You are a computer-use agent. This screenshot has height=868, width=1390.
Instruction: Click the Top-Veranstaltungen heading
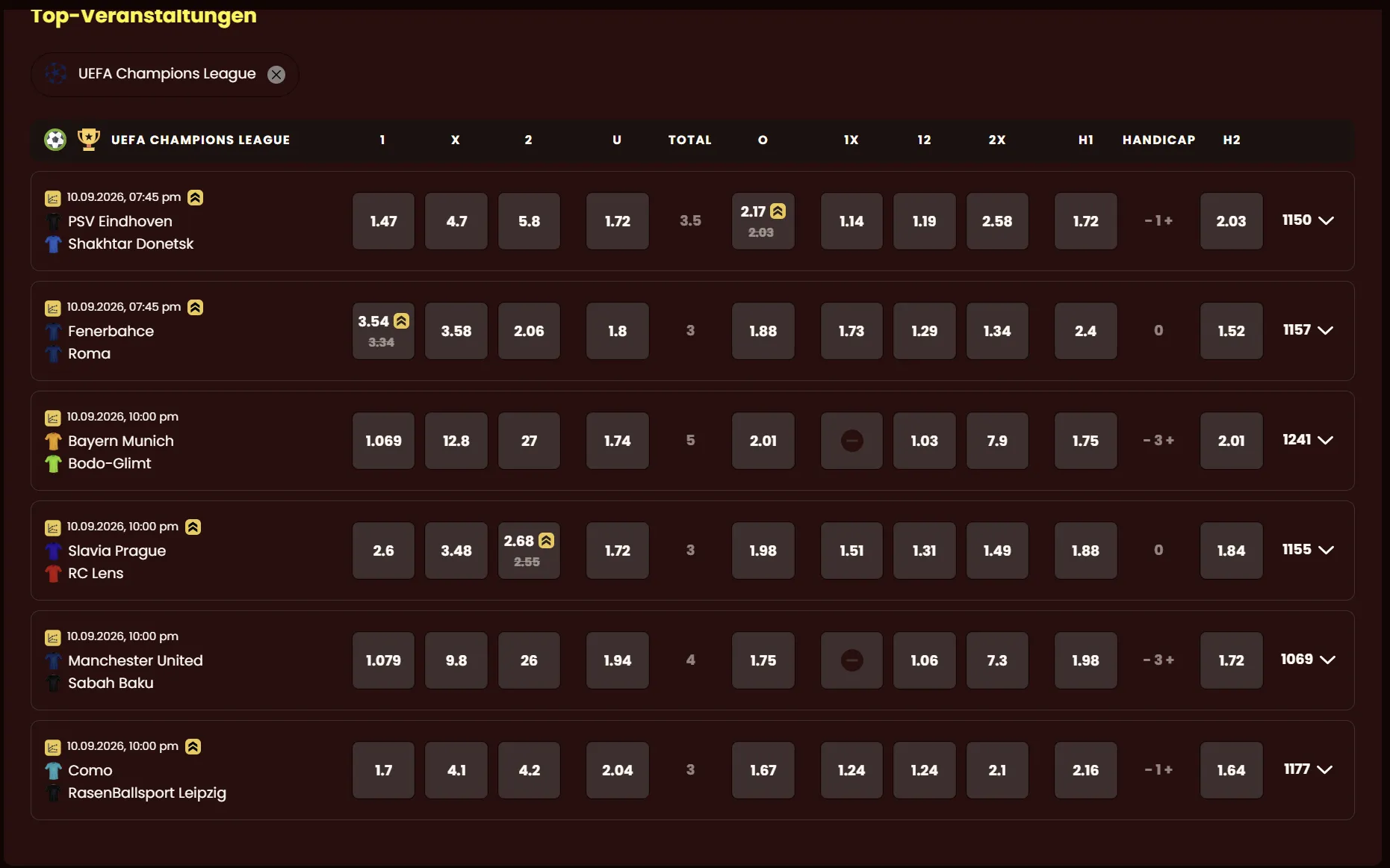(143, 15)
